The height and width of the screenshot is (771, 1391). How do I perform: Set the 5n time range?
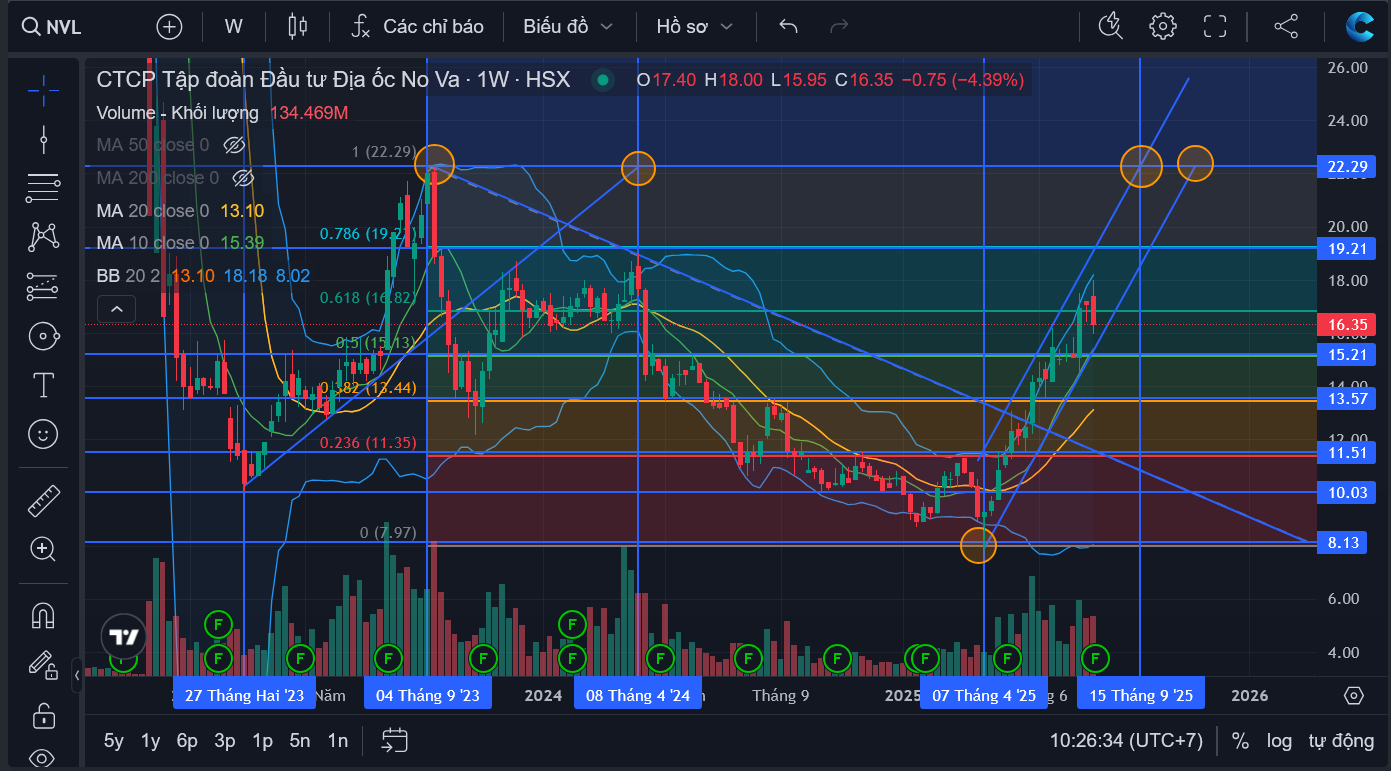point(300,741)
